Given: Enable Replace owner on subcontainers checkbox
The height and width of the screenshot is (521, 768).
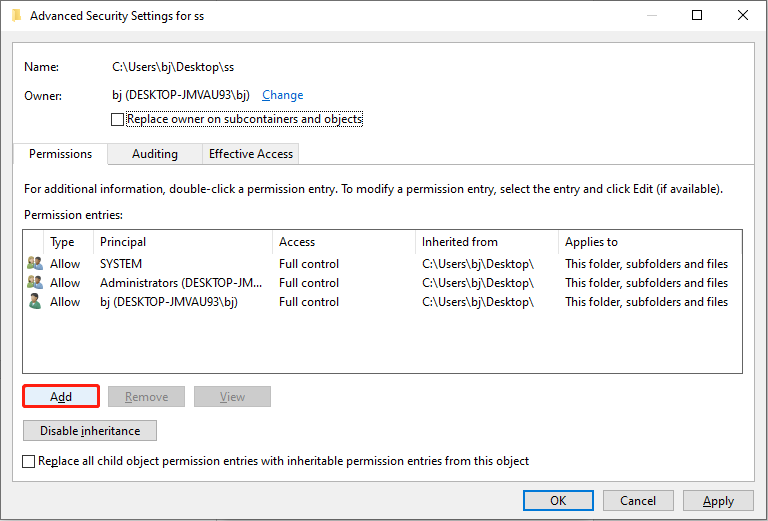Looking at the screenshot, I should [118, 119].
